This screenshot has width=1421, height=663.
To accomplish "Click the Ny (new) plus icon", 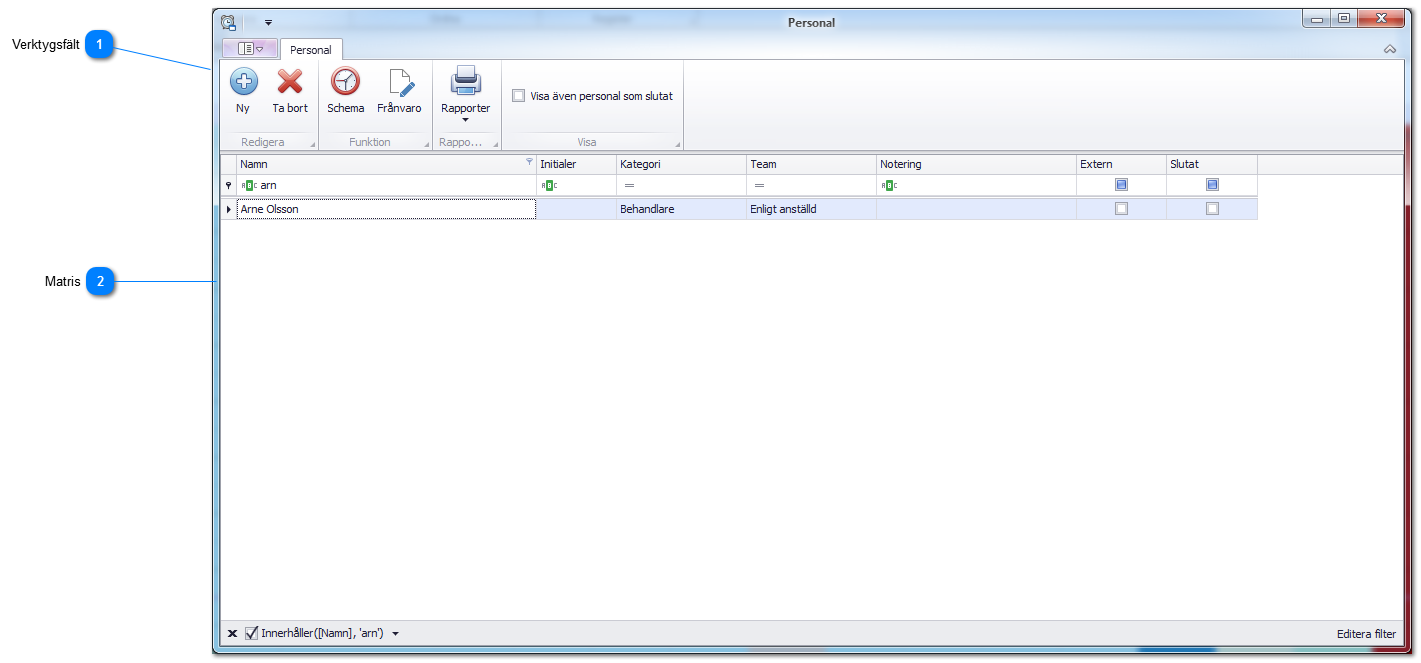I will click(x=243, y=82).
